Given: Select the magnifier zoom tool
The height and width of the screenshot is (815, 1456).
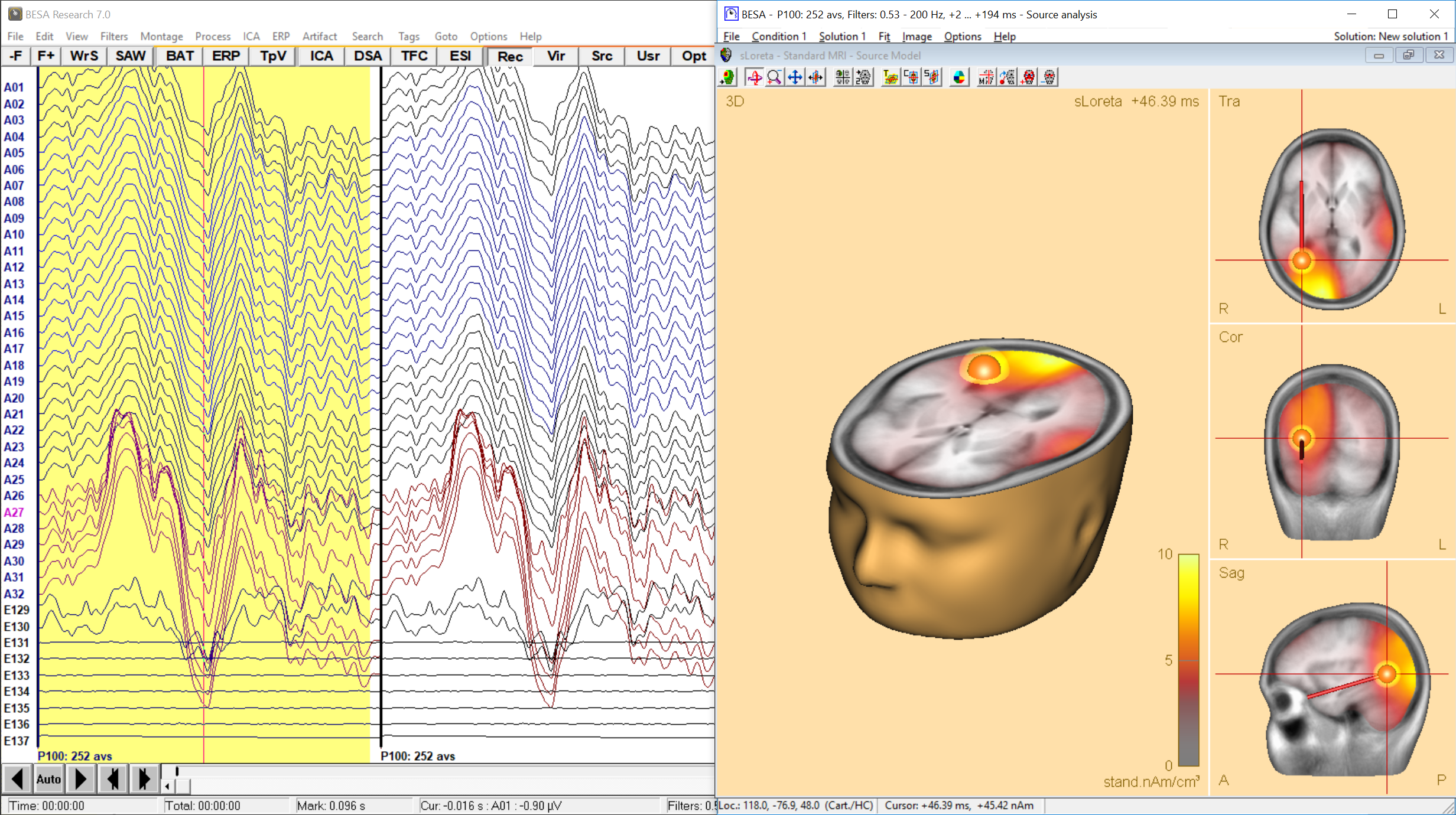Looking at the screenshot, I should [775, 77].
